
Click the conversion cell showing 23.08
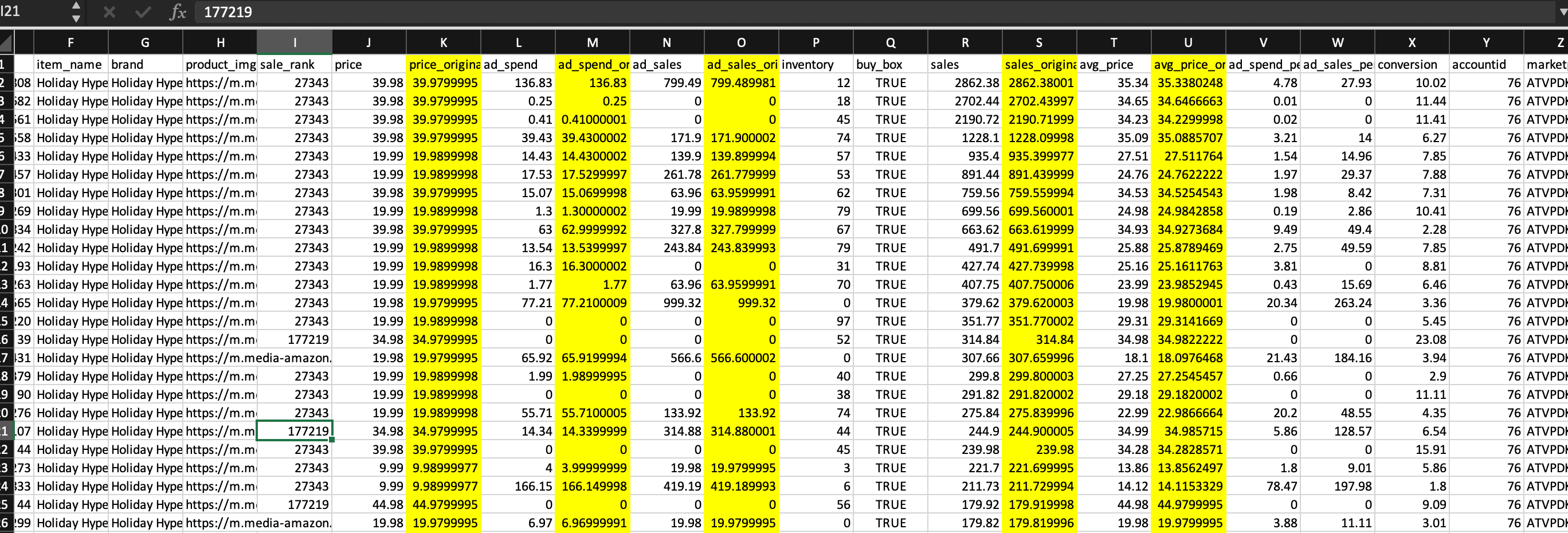(1411, 339)
